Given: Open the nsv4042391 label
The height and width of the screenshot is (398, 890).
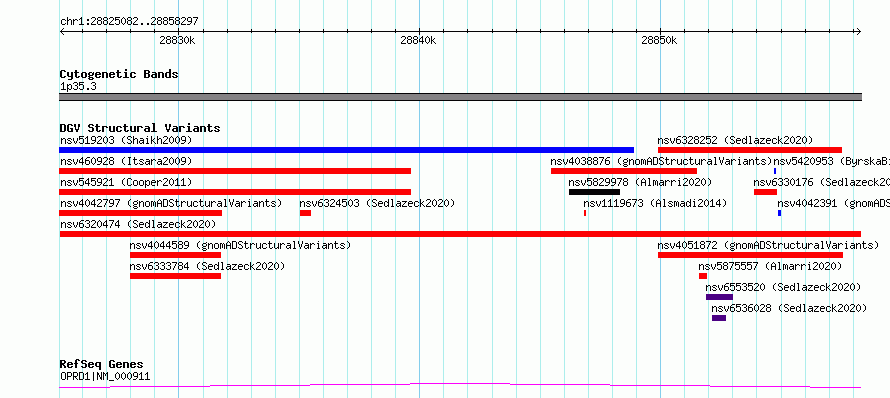Looking at the screenshot, I should pyautogui.click(x=833, y=203).
